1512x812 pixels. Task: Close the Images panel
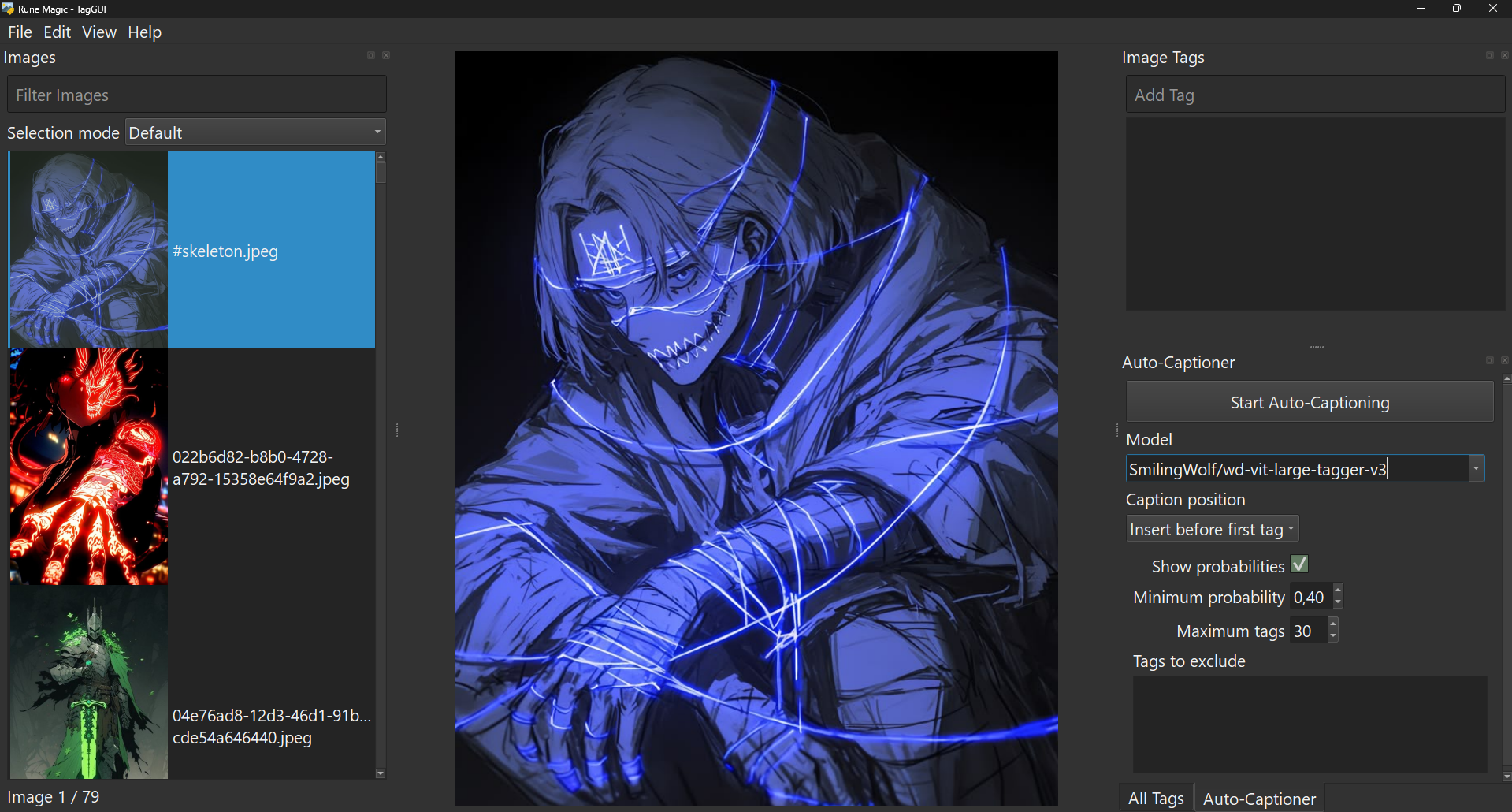386,56
